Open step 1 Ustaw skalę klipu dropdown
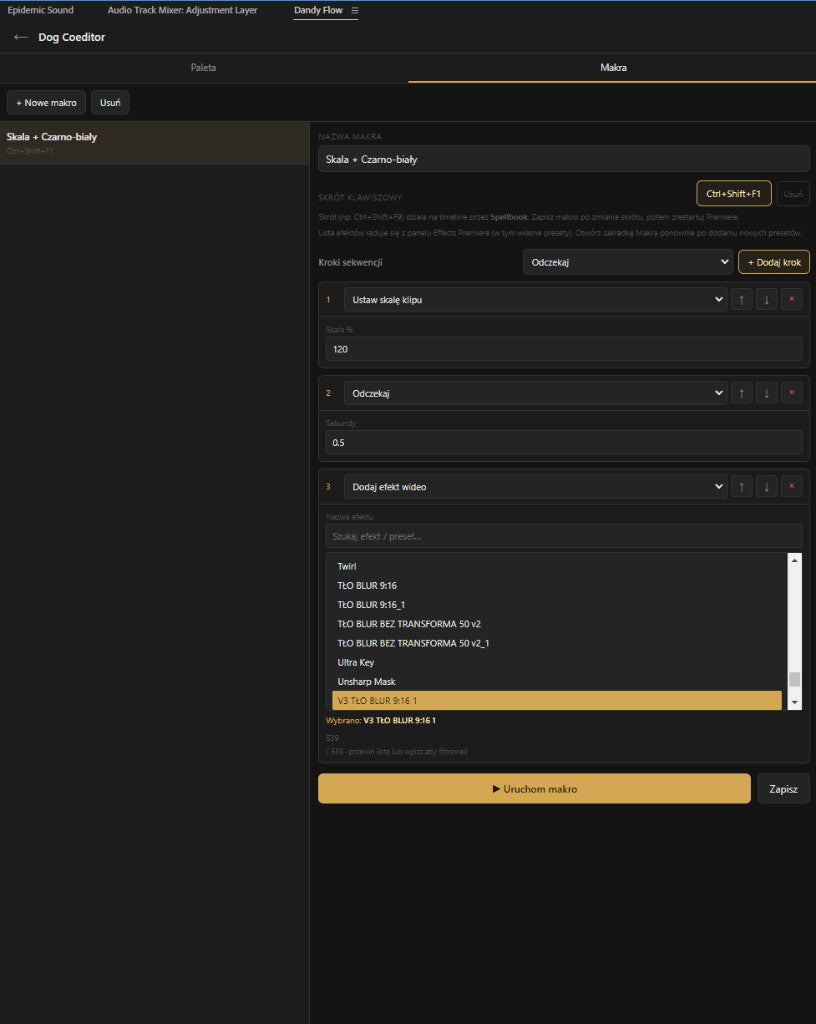816x1024 pixels. (535, 300)
